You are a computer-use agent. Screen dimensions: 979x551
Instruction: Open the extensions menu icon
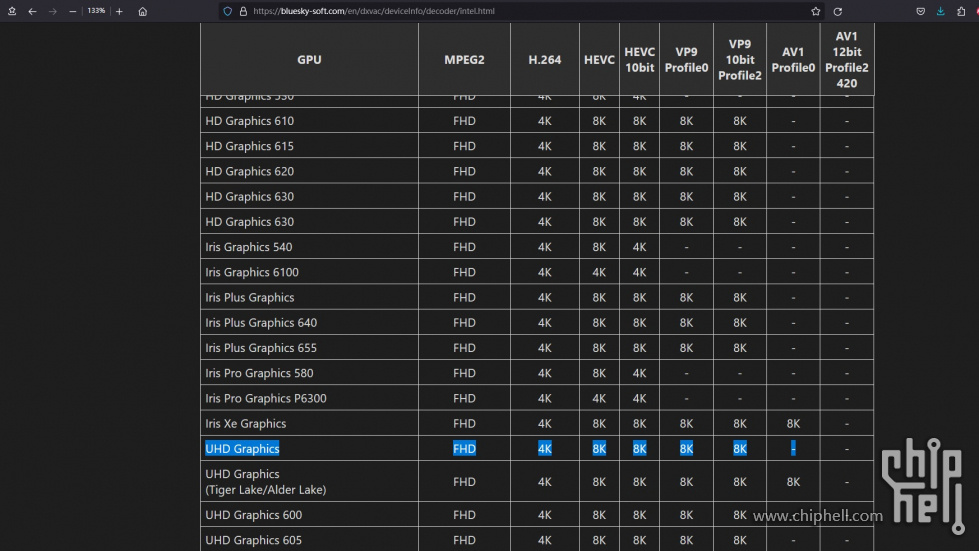click(961, 11)
